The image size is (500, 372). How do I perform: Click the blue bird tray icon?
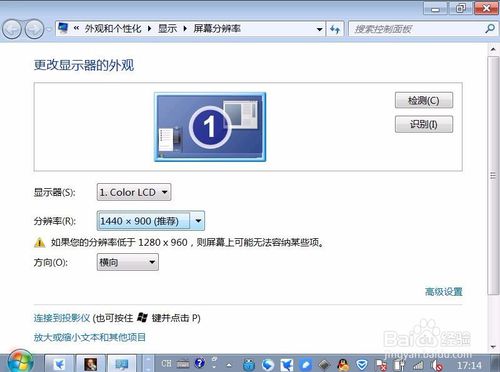click(286, 365)
